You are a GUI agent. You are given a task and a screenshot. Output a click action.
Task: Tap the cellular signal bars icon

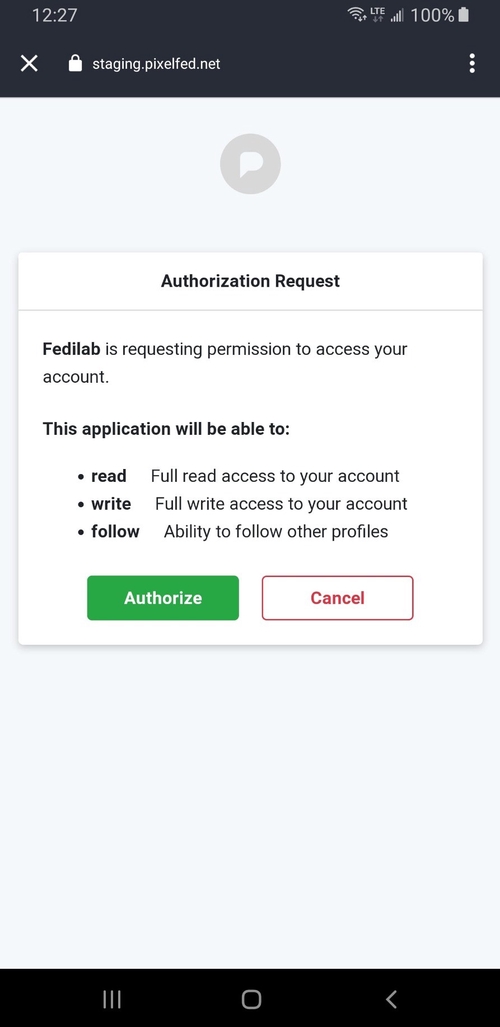point(396,15)
